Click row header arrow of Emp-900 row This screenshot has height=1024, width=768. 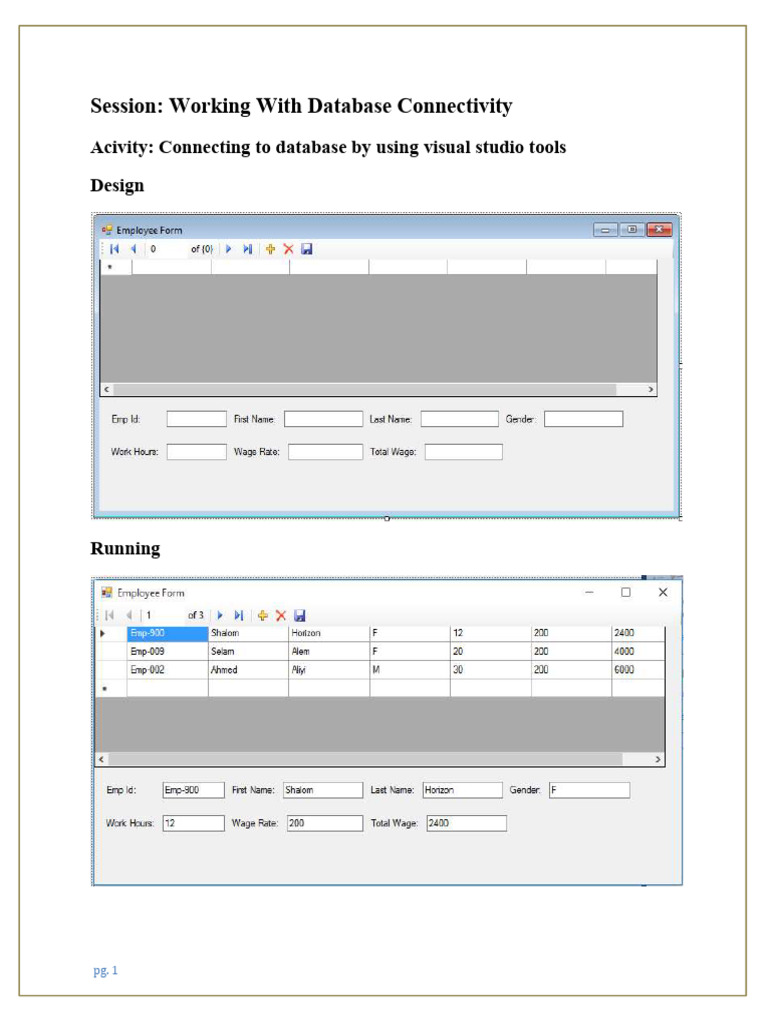pos(111,633)
